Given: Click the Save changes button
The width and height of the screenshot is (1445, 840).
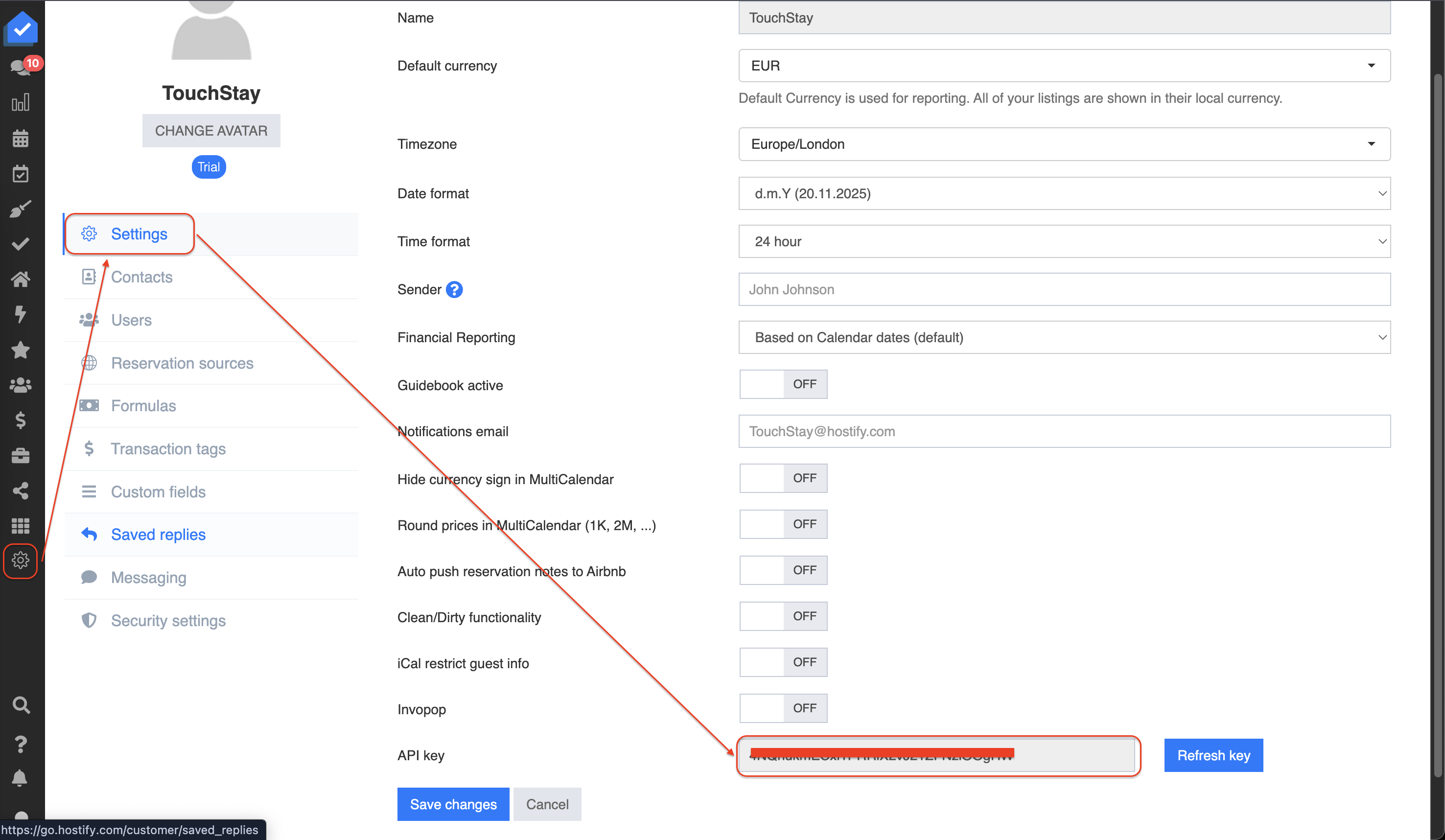Looking at the screenshot, I should (453, 804).
